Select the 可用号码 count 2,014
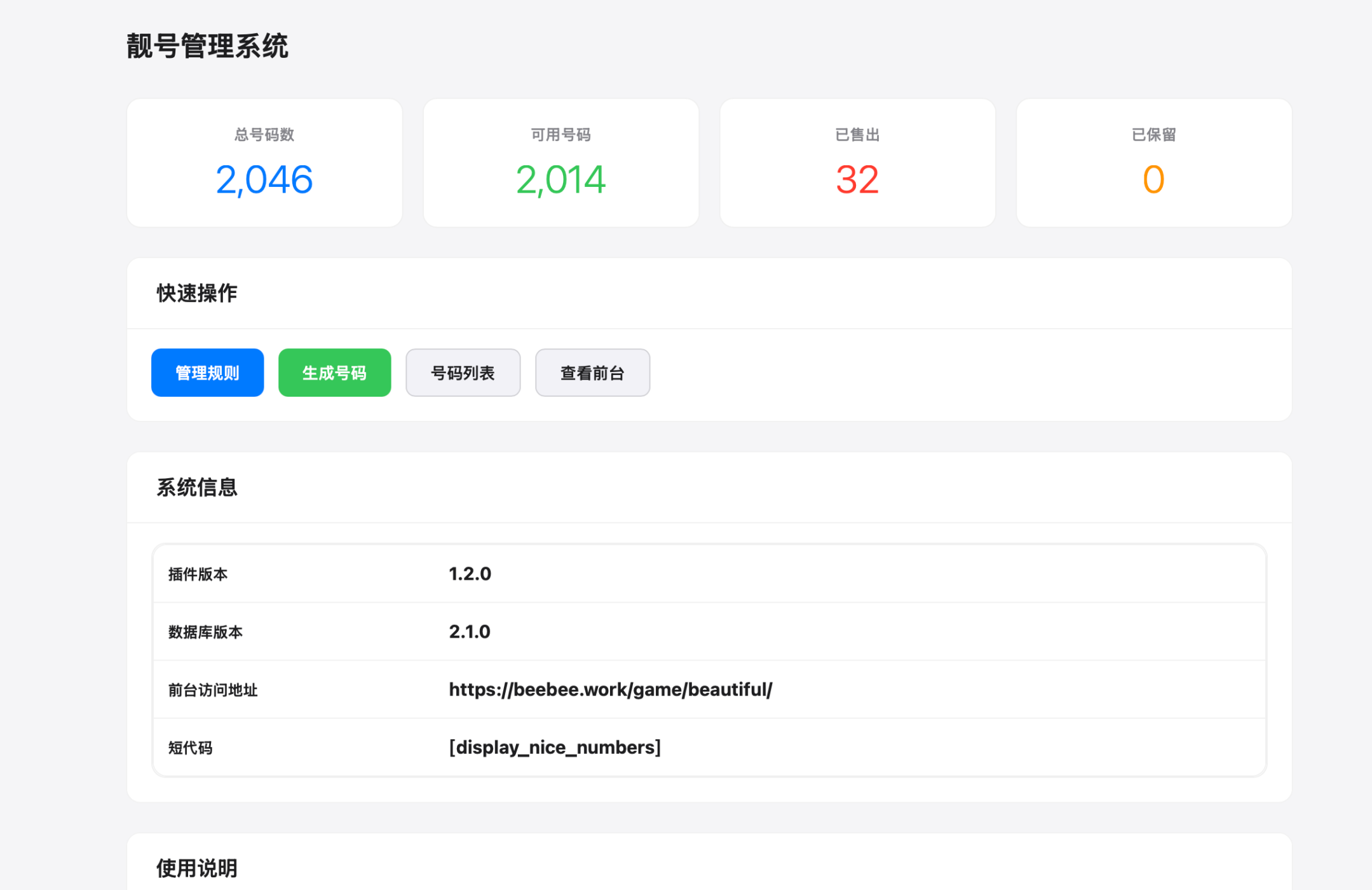This screenshot has width=1372, height=890. pos(560,180)
